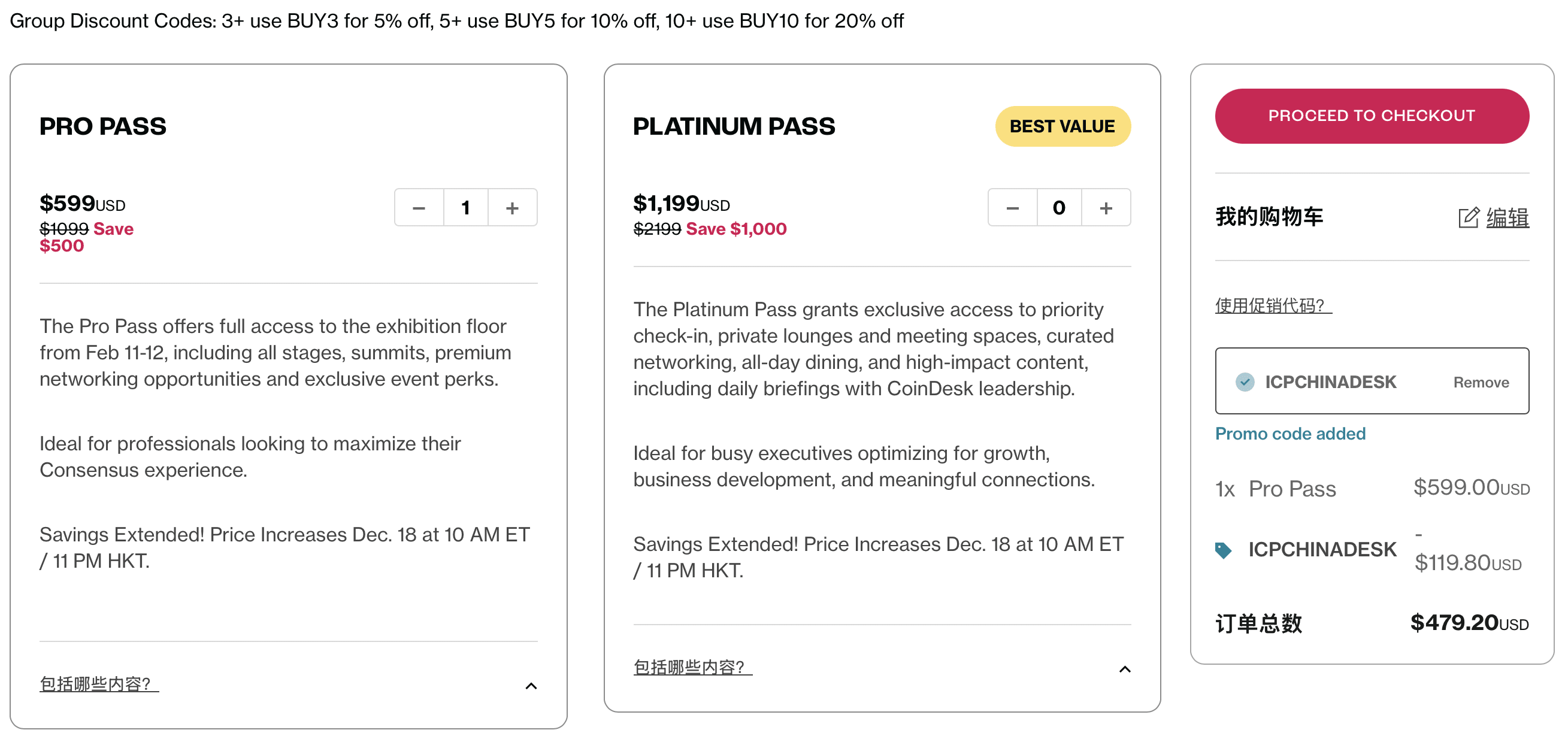Open Platinum Pass 包括哪些内容 link

(x=692, y=667)
